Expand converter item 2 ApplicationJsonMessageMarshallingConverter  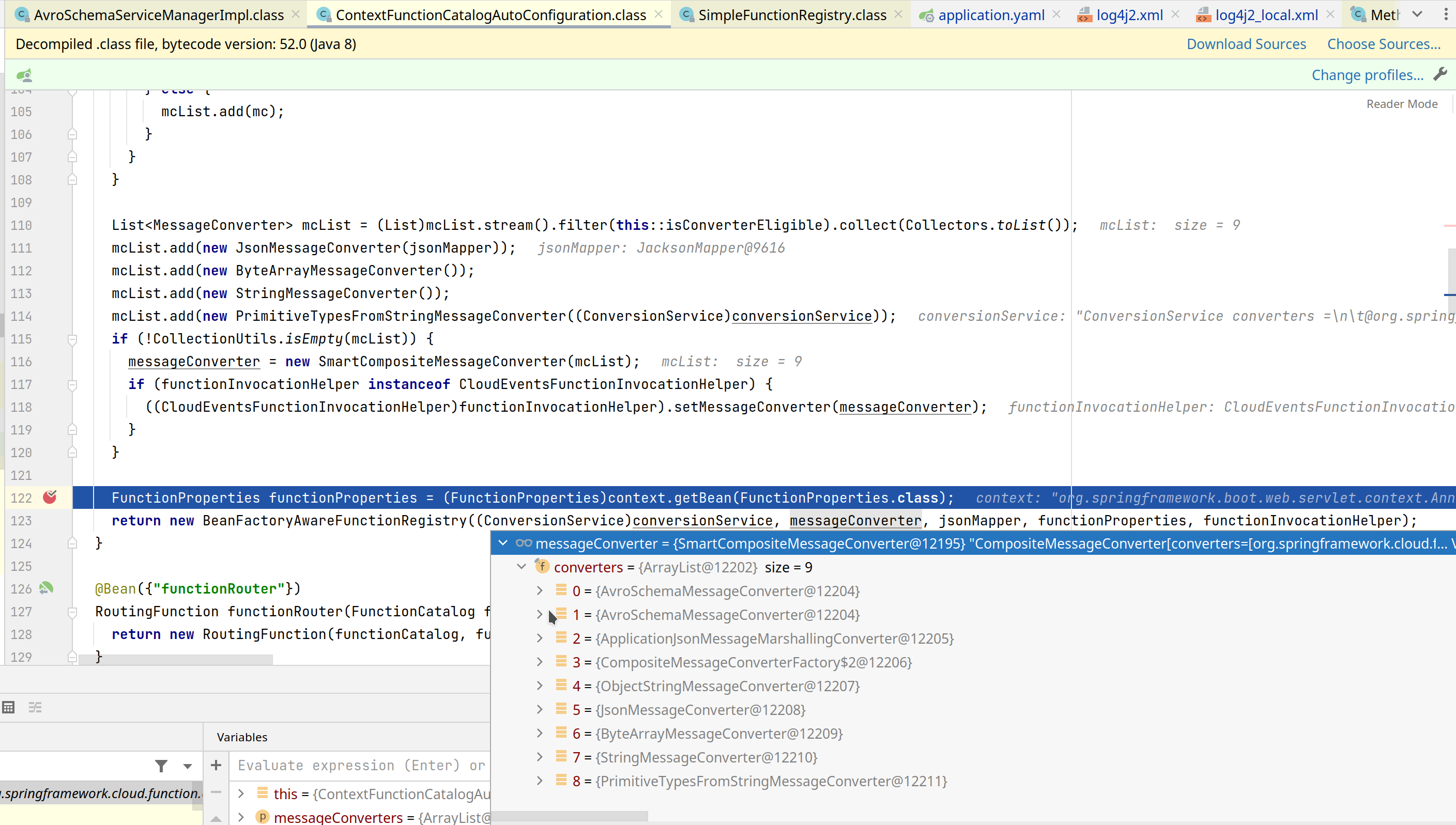[540, 638]
